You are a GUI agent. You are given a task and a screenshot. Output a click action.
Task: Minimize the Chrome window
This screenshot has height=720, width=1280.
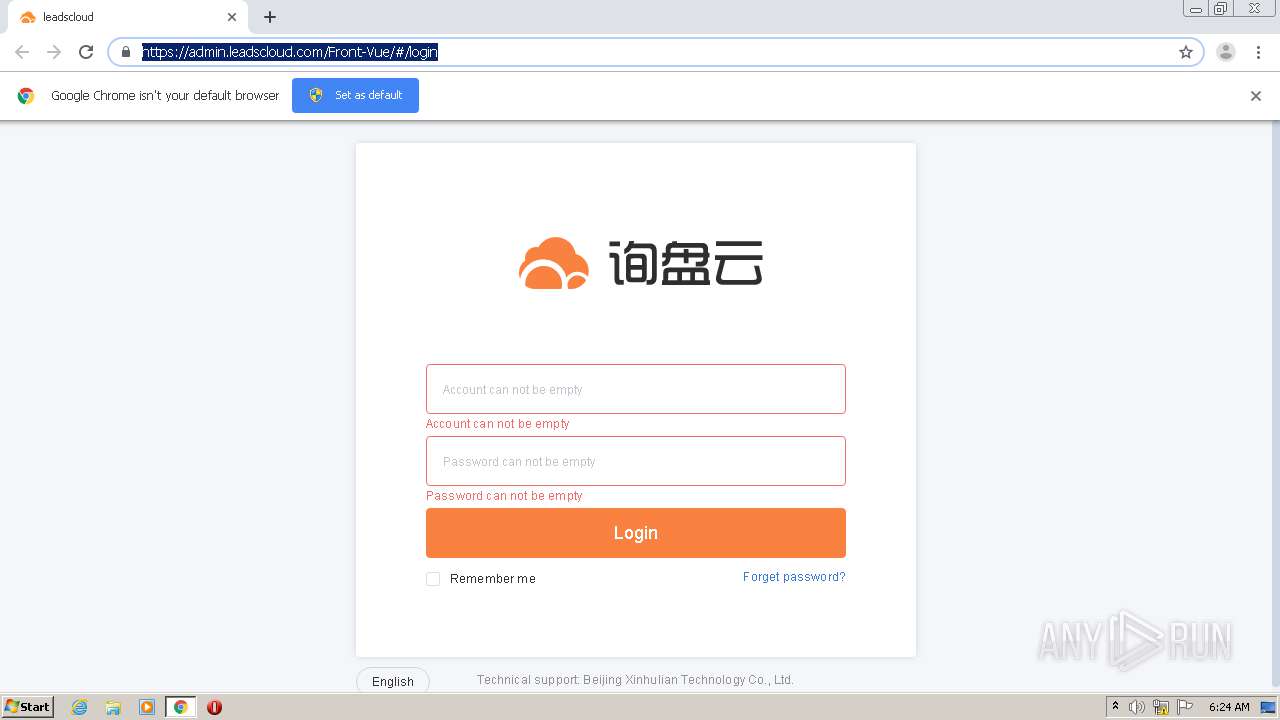(1195, 9)
